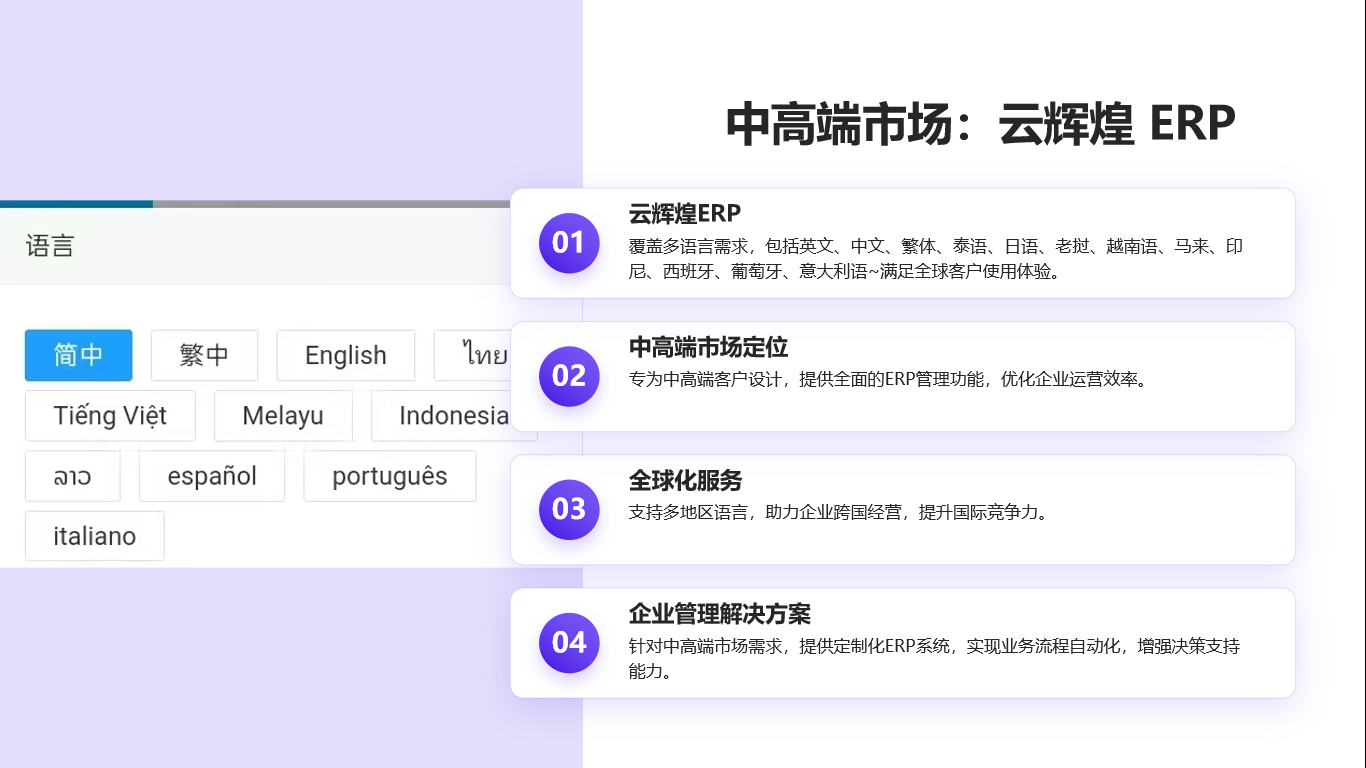1366x768 pixels.
Task: Select the ไทย language button
Action: tap(480, 355)
